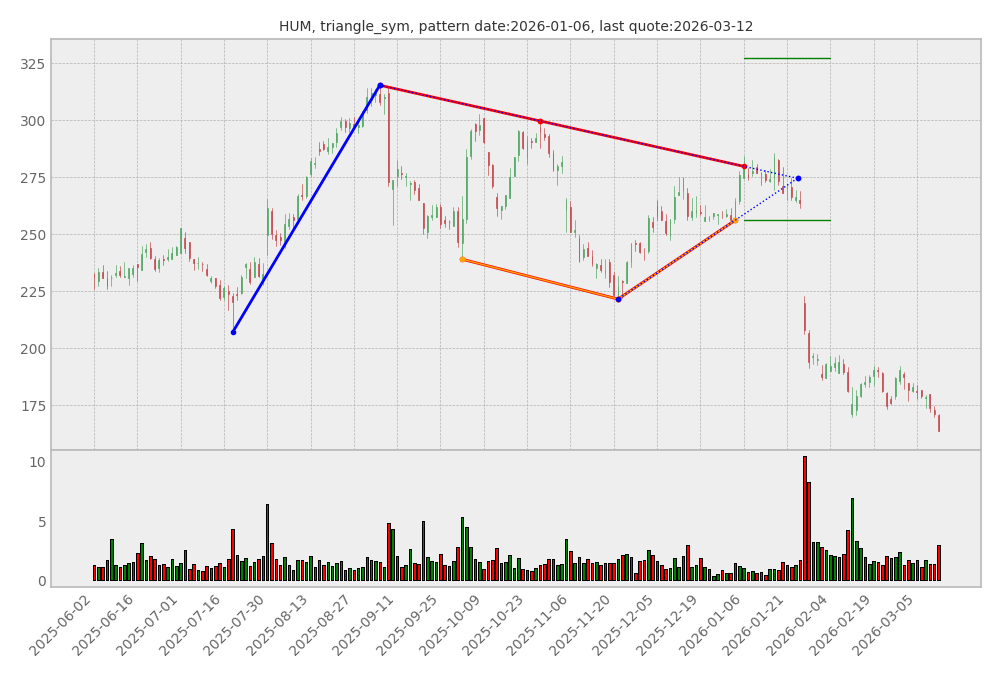Click the blue starting point near 207
The height and width of the screenshot is (678, 1001).
[233, 332]
